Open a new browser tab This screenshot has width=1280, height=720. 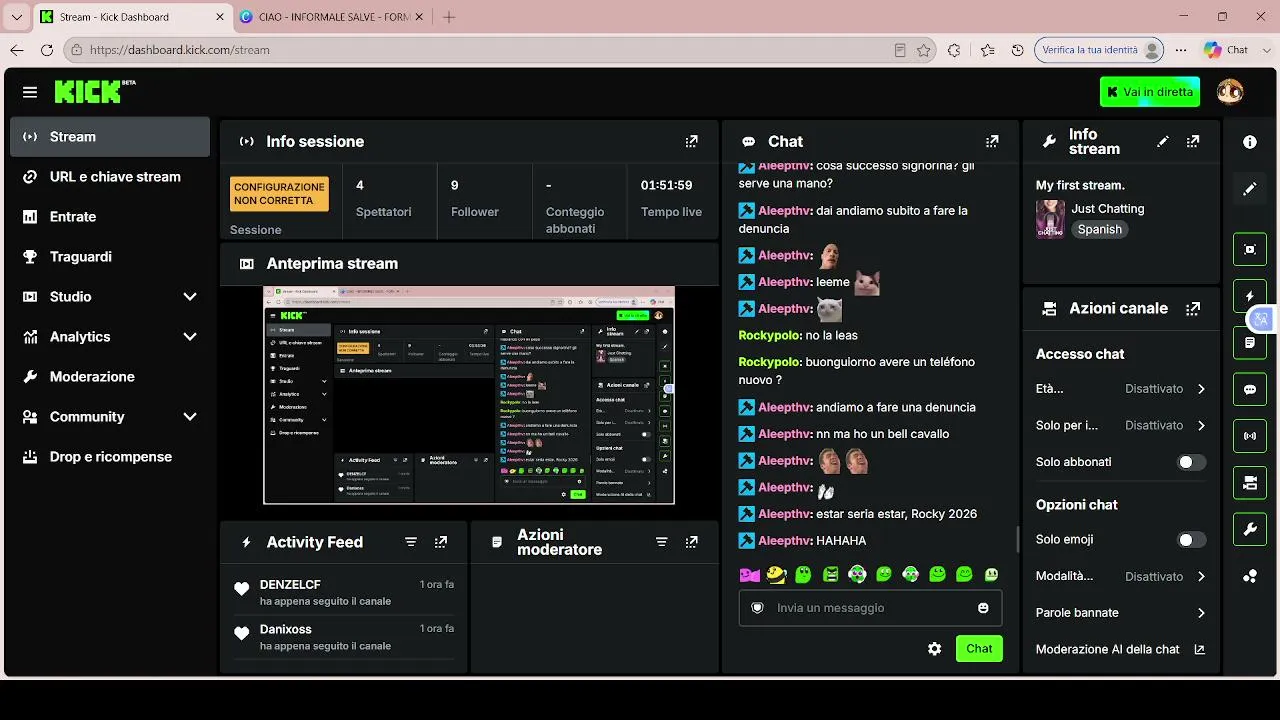tap(449, 17)
